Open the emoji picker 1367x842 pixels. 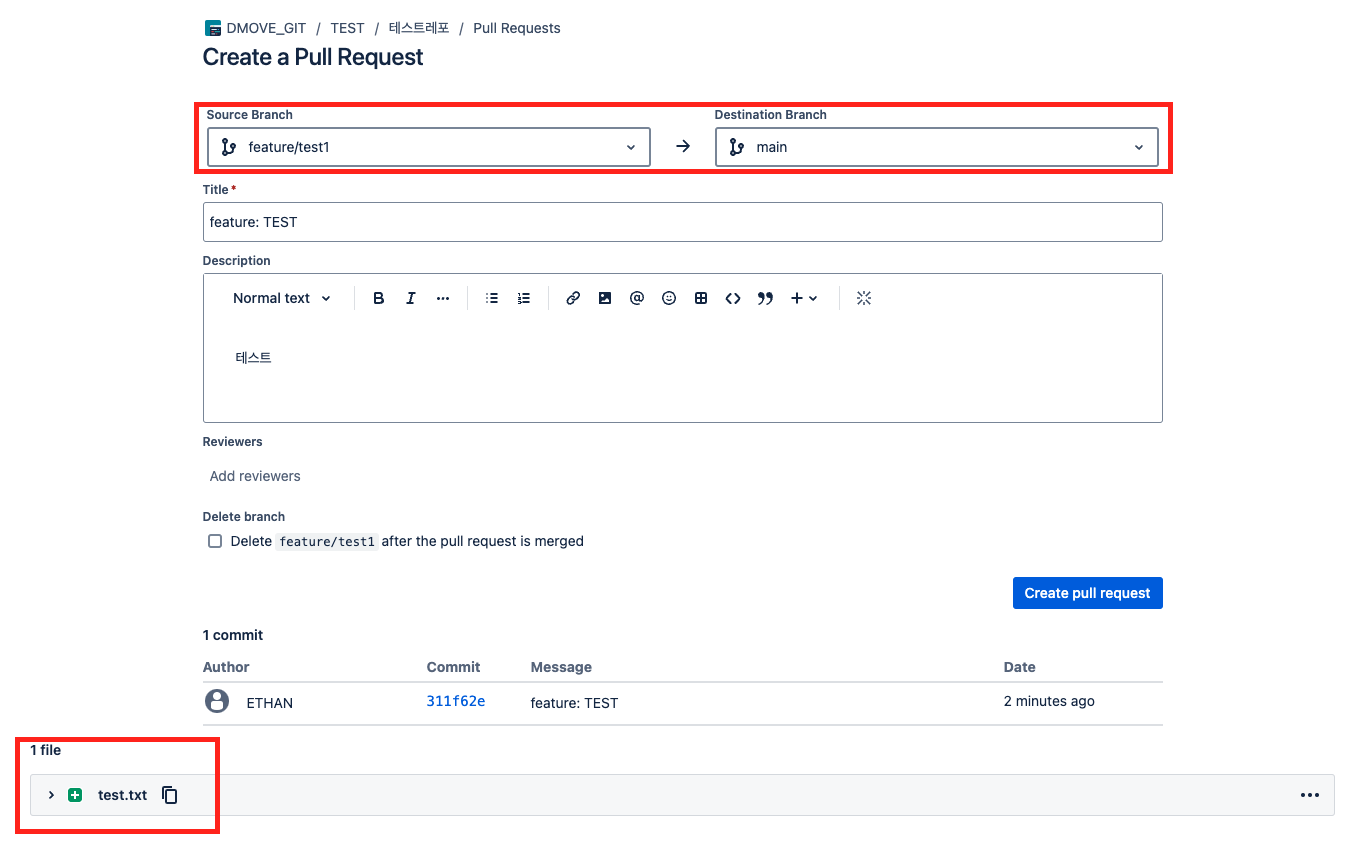[x=669, y=298]
